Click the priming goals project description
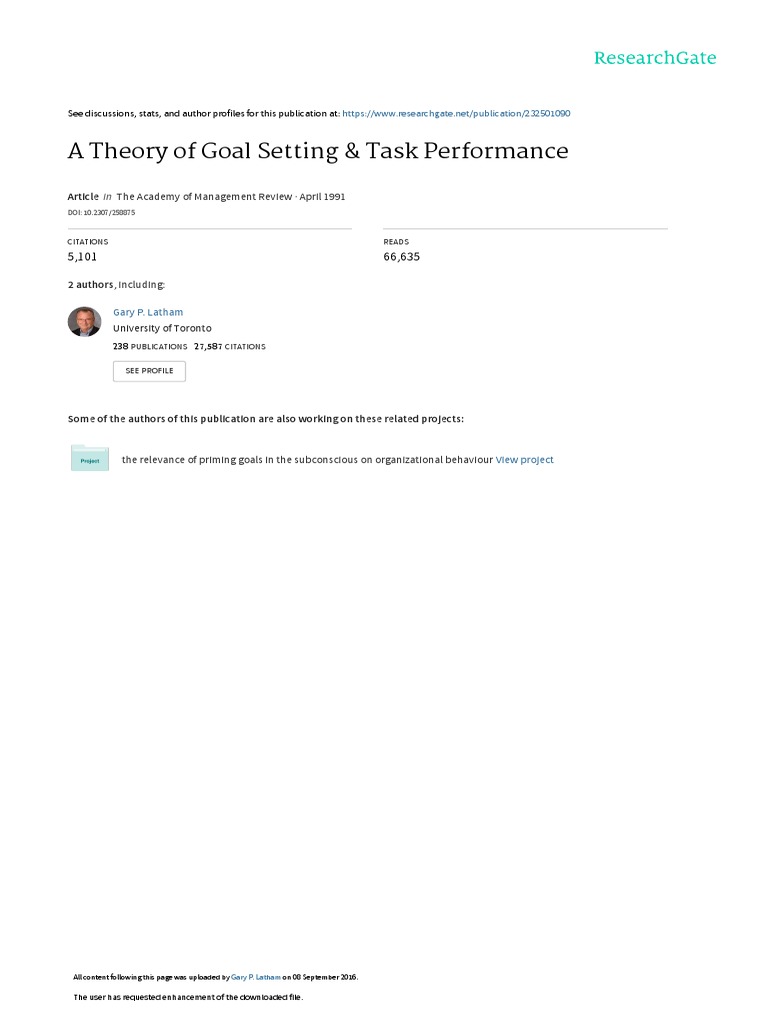Viewport: 768px width, 1024px height. (x=307, y=460)
